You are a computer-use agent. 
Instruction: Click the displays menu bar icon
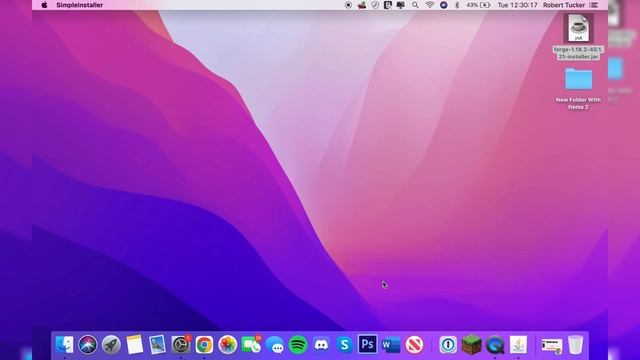(x=400, y=5)
